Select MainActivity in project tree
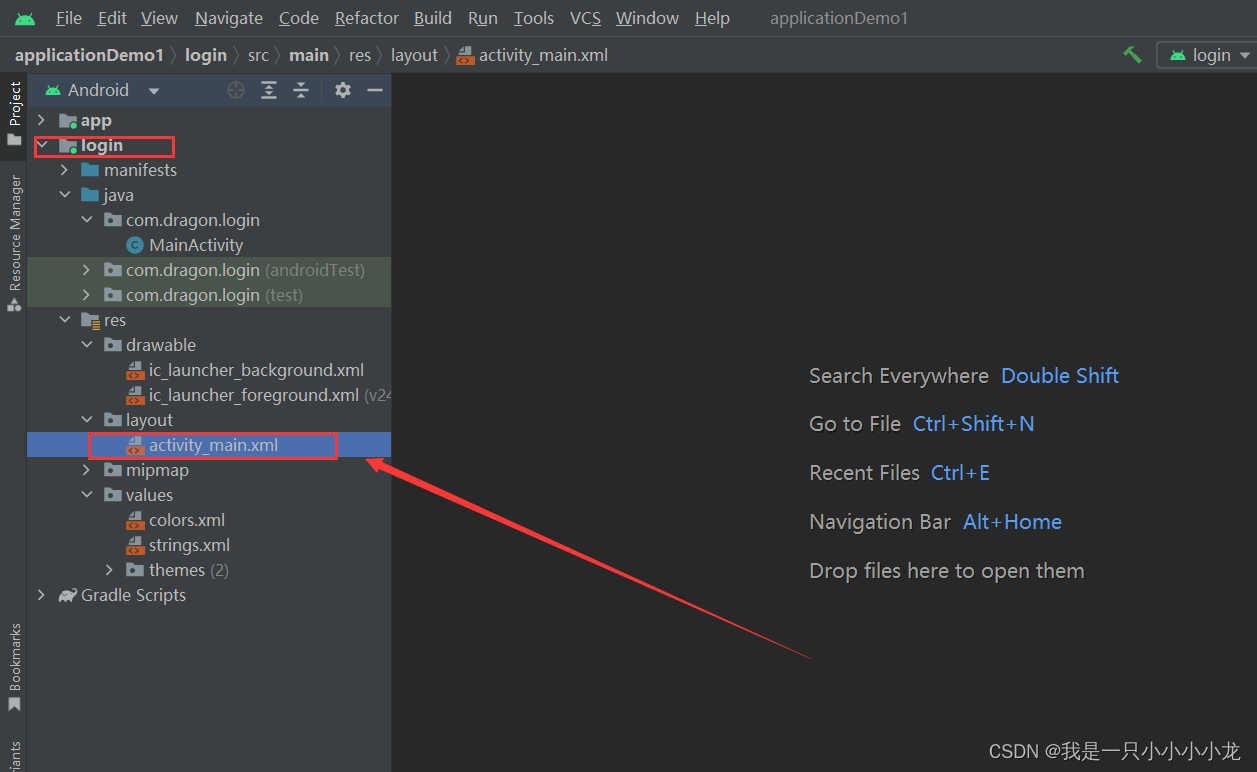The width and height of the screenshot is (1257, 772). click(209, 245)
